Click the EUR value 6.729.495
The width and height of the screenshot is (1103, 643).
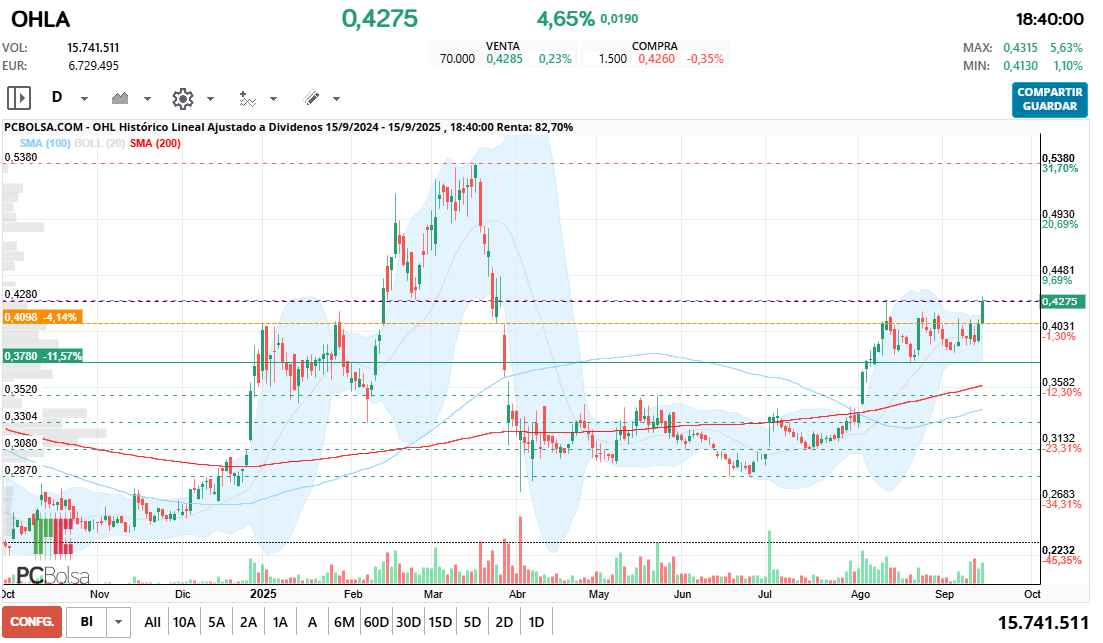pyautogui.click(x=94, y=66)
